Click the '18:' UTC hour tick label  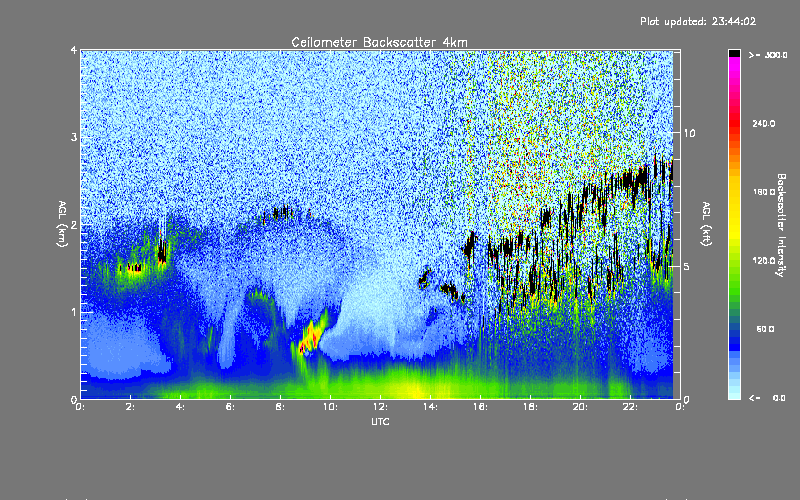(530, 407)
